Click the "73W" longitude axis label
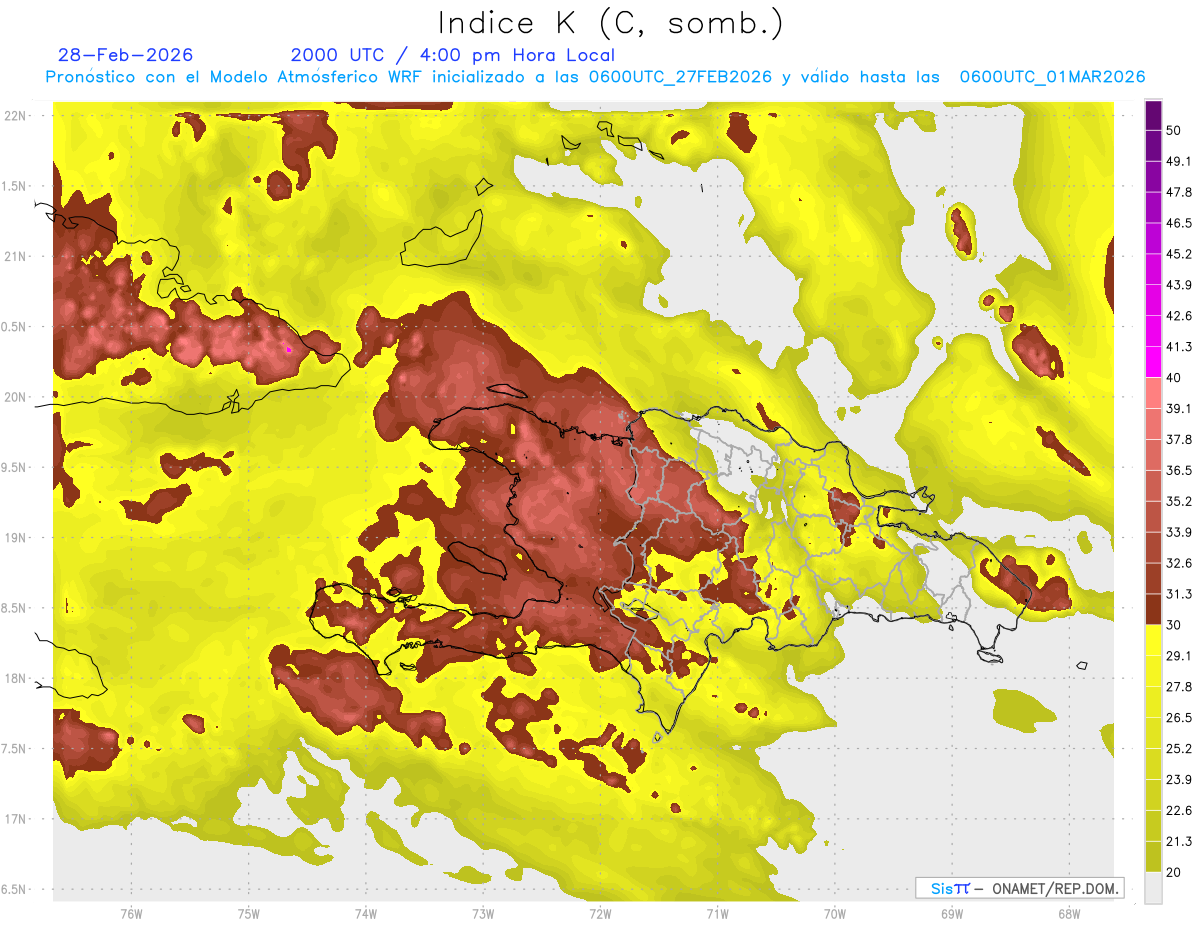 tap(482, 912)
